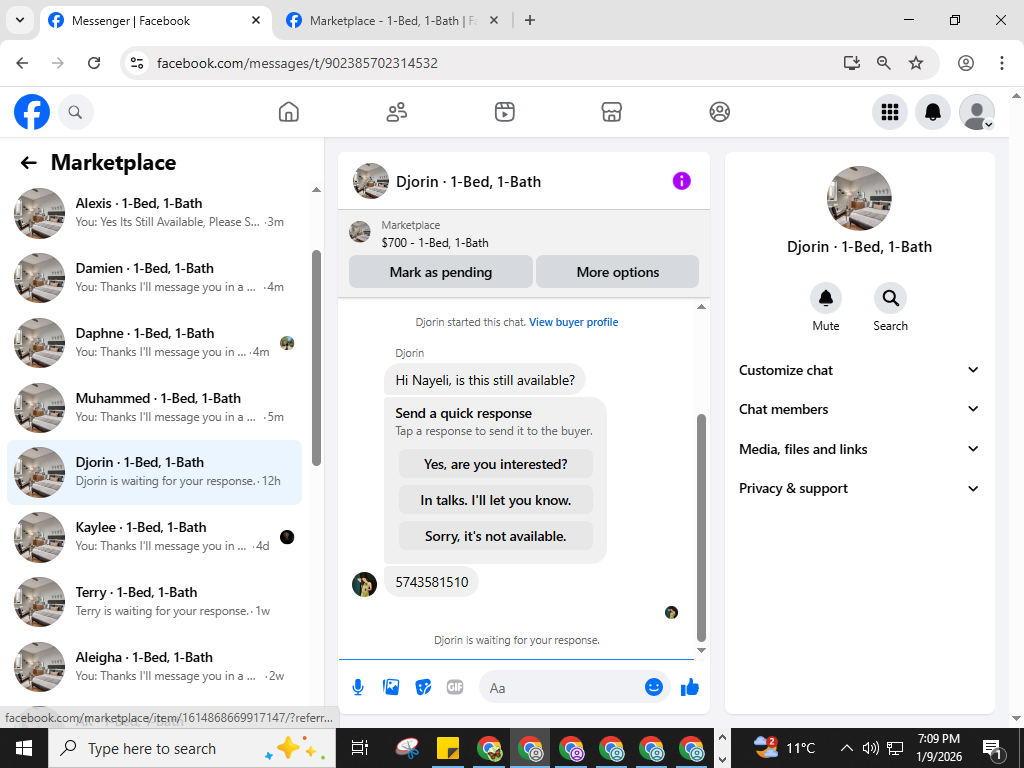
Task: Select the Djorin · 1-Bed, 1-Bath conversation
Action: coord(155,472)
